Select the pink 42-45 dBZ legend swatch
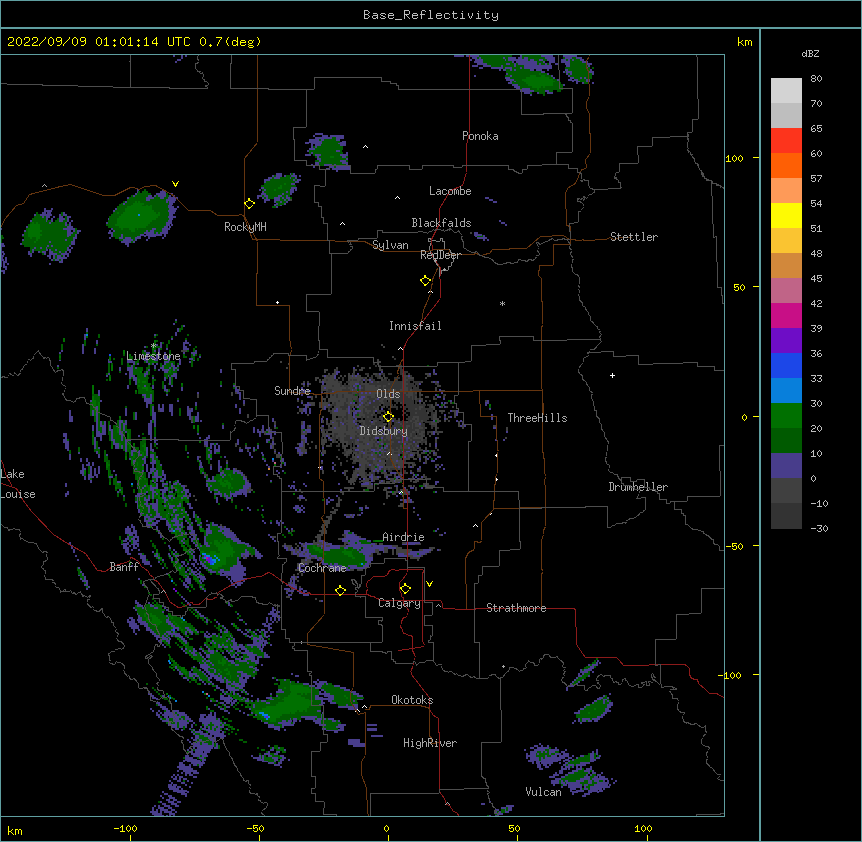 (x=786, y=291)
